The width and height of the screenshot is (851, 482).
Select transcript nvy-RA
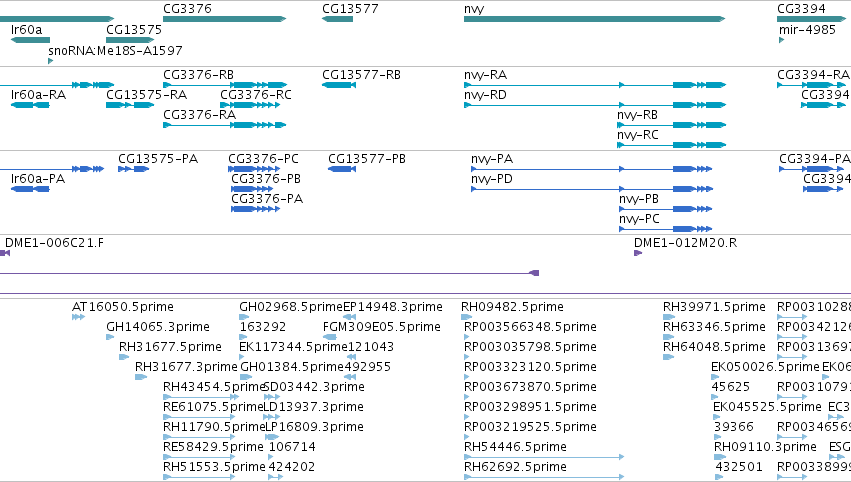pos(595,85)
